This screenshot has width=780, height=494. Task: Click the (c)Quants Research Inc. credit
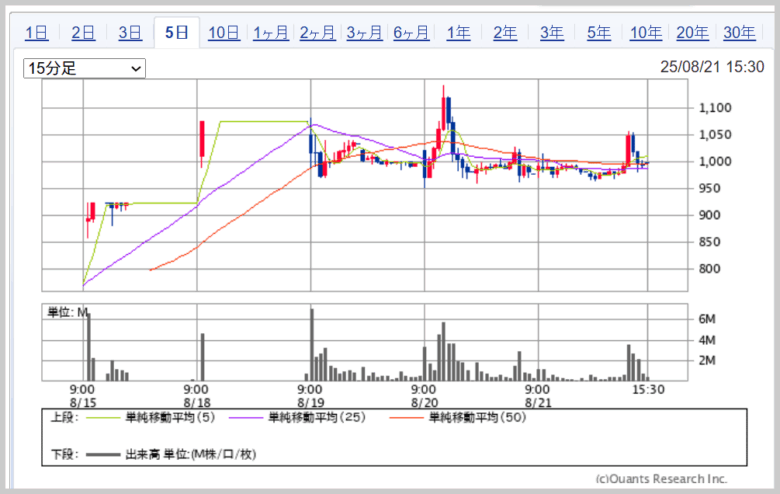[661, 479]
